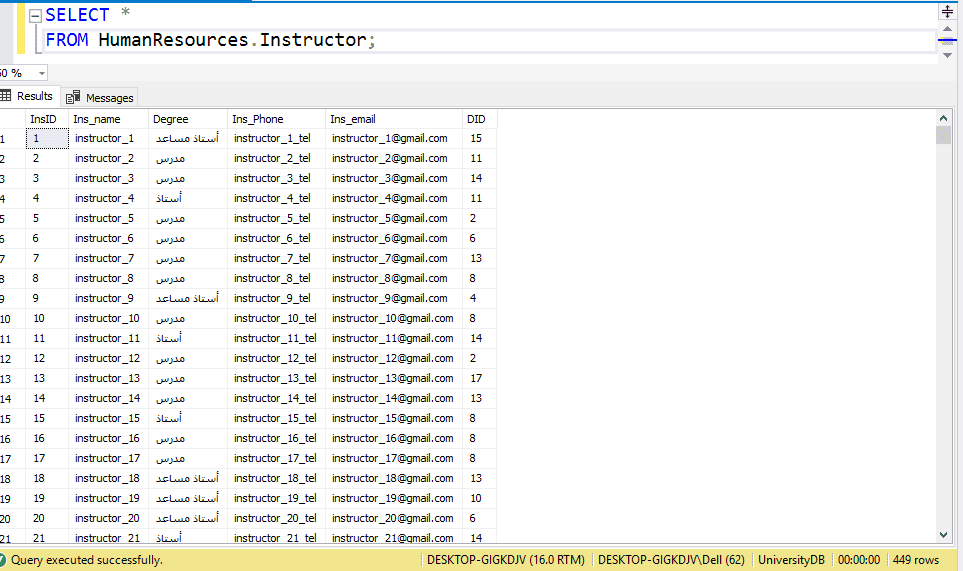This screenshot has height=571, width=963.
Task: Select the DID value 15 for instructor_1
Action: 480,138
